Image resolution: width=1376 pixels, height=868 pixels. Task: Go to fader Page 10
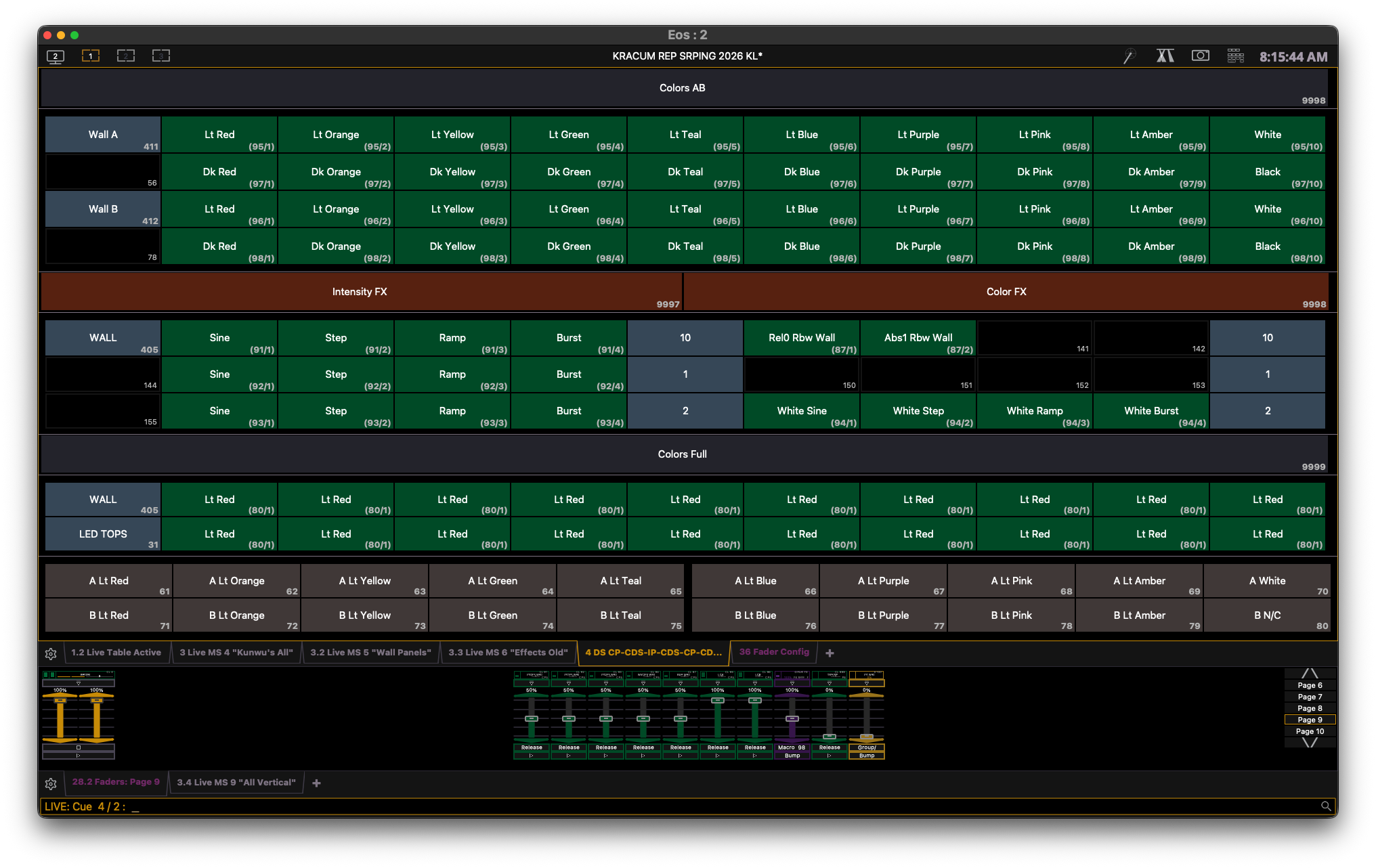[x=1310, y=731]
